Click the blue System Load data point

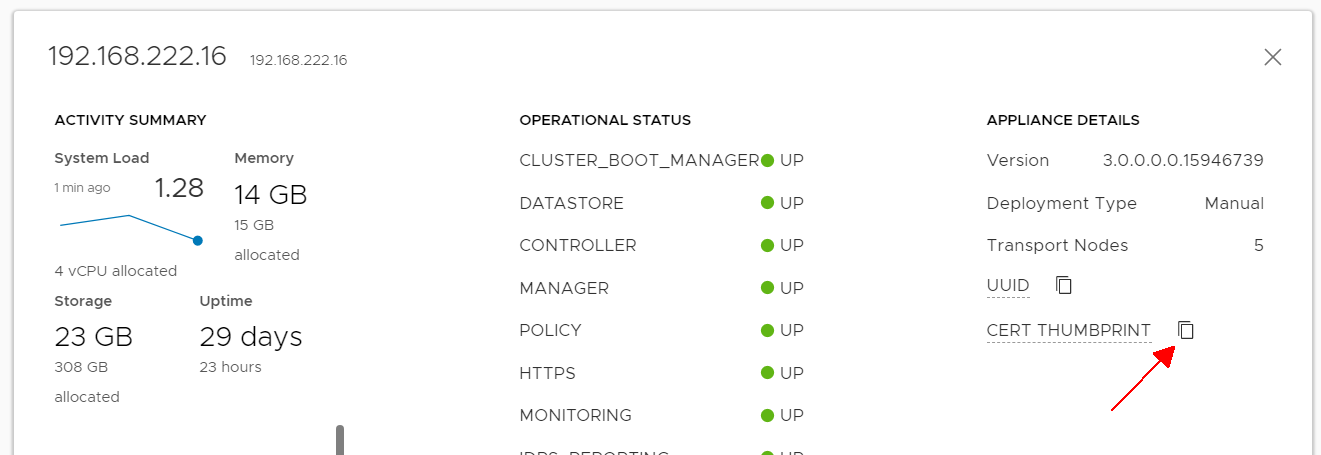point(198,240)
